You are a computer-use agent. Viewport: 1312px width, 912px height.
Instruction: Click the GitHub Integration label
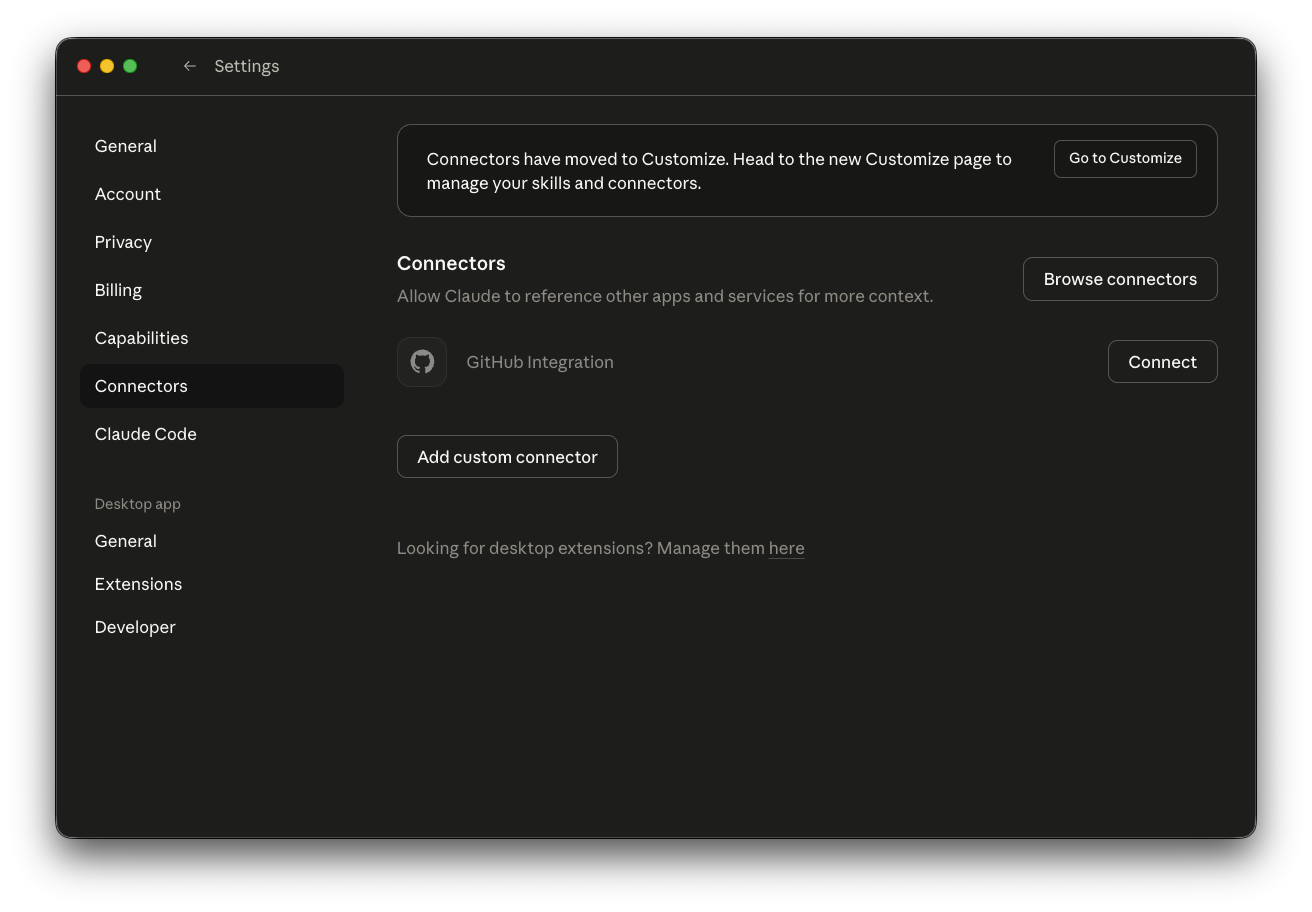540,362
